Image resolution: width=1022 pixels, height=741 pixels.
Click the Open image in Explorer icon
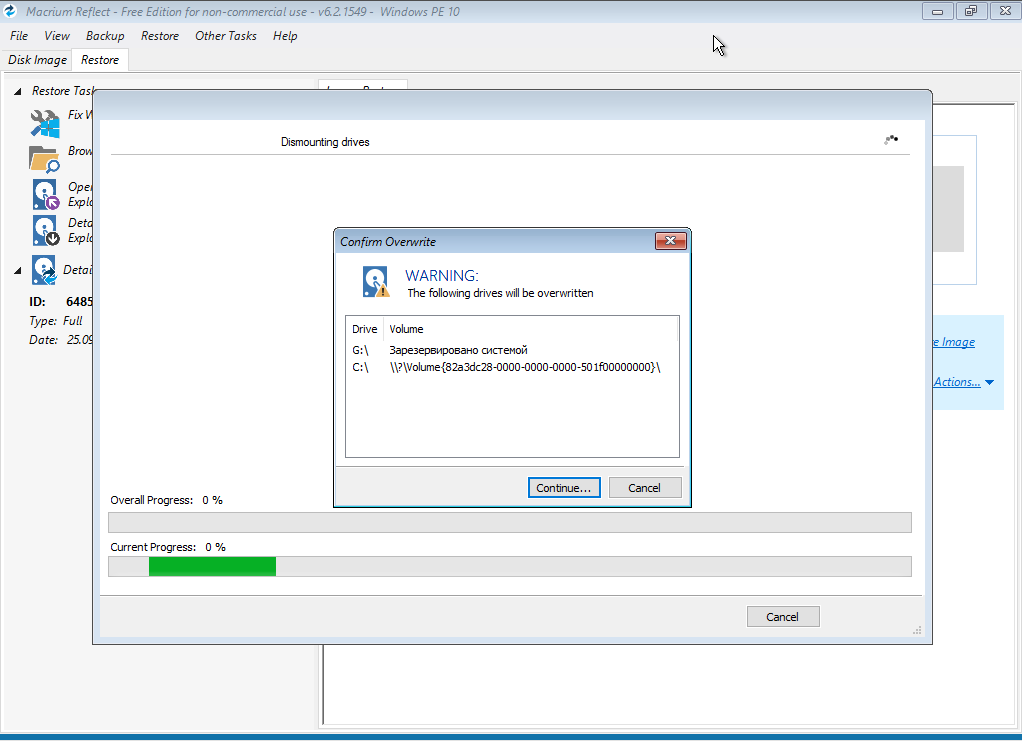pos(46,194)
